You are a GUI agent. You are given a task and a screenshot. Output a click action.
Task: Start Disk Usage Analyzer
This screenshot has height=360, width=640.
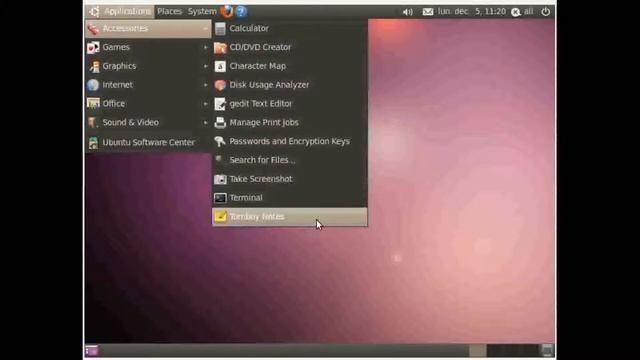(290, 85)
